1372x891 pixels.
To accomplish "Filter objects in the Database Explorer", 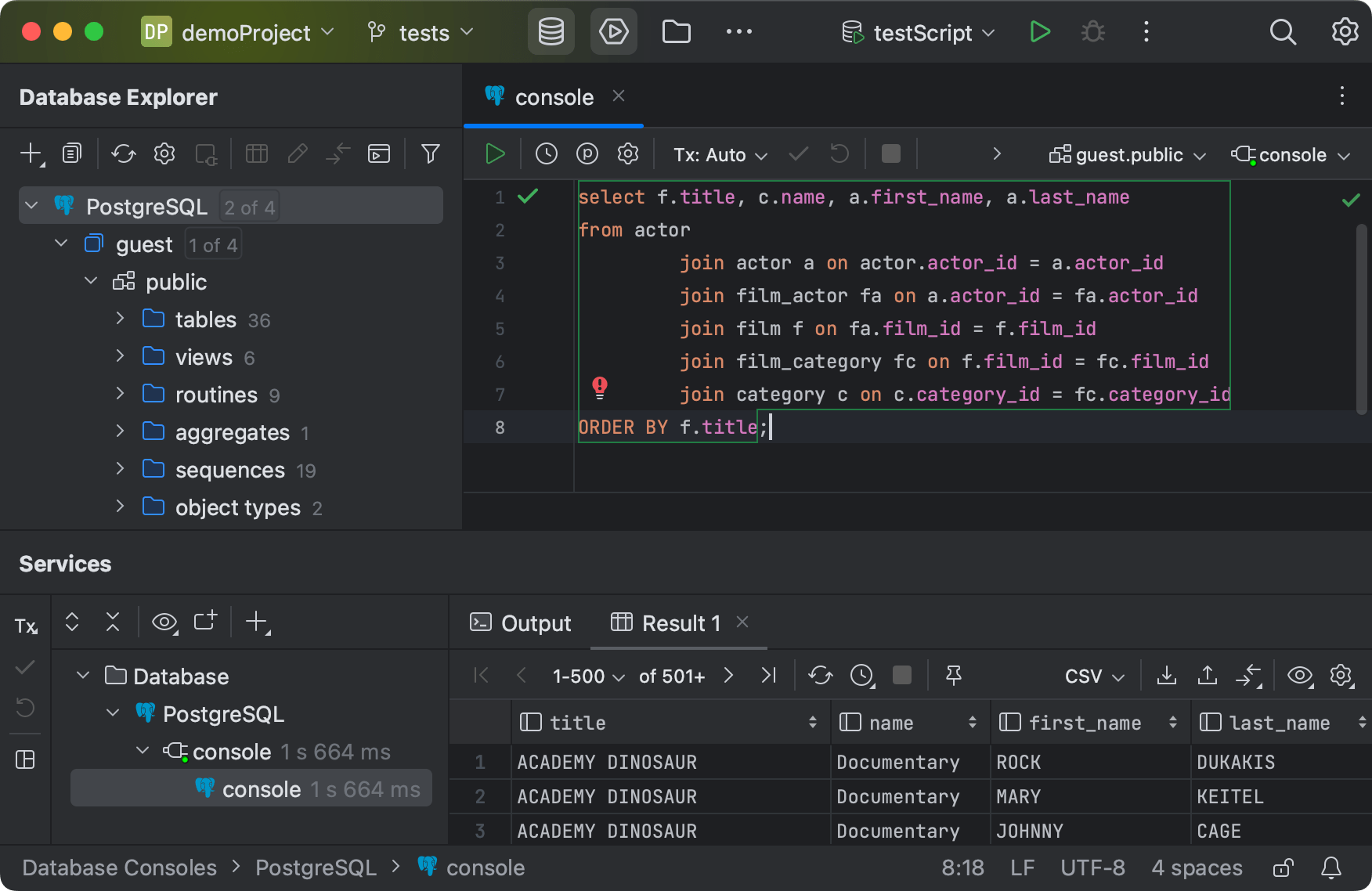I will (x=430, y=153).
